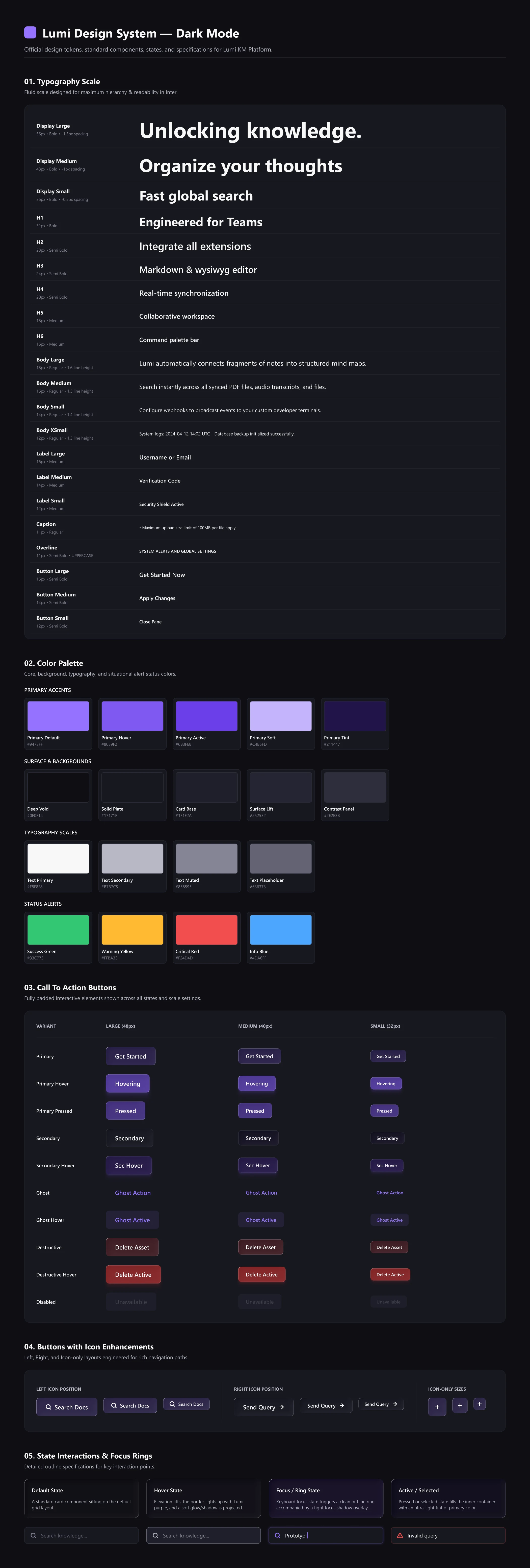Click the 'Command palette bar' H6 sample

169,340
